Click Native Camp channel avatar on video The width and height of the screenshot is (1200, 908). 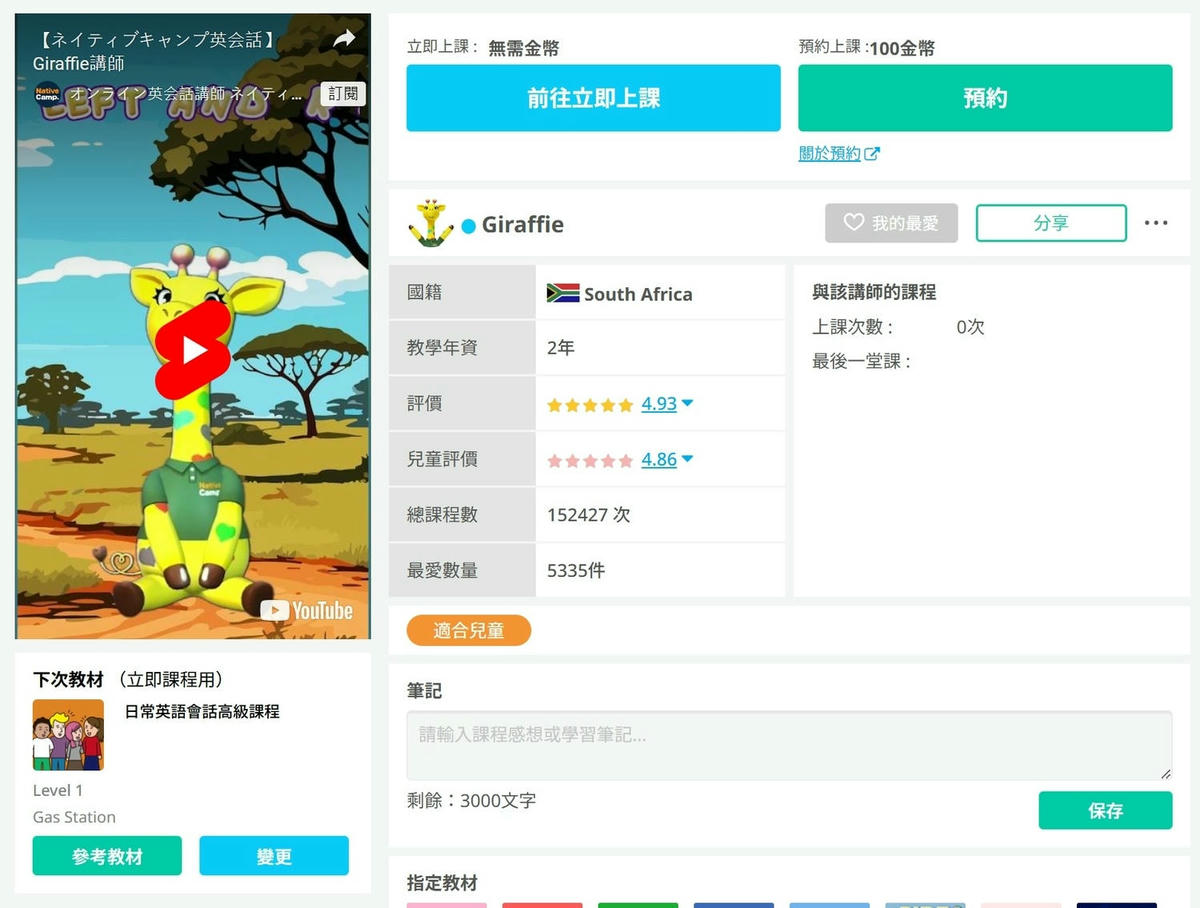[48, 94]
